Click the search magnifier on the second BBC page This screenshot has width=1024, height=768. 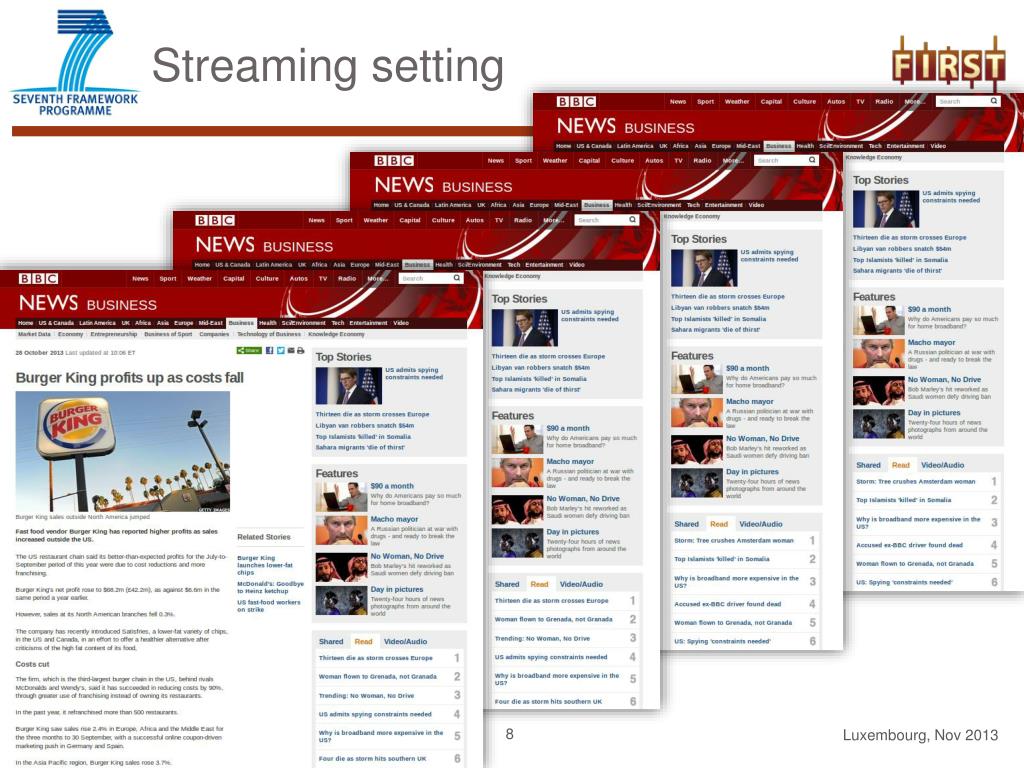(632, 220)
